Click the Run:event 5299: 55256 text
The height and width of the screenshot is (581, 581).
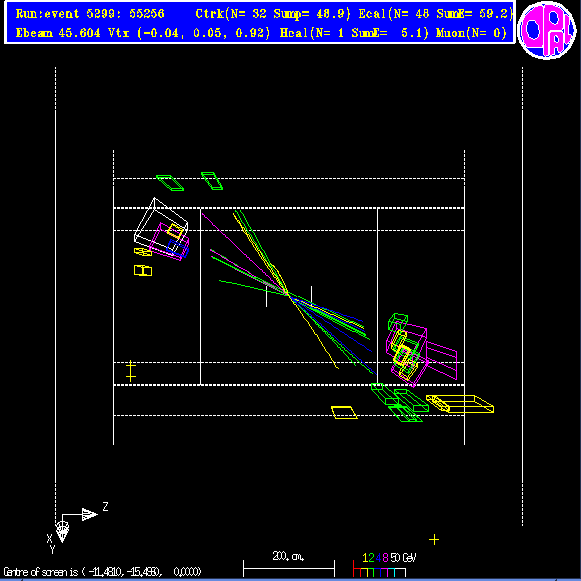coord(90,14)
